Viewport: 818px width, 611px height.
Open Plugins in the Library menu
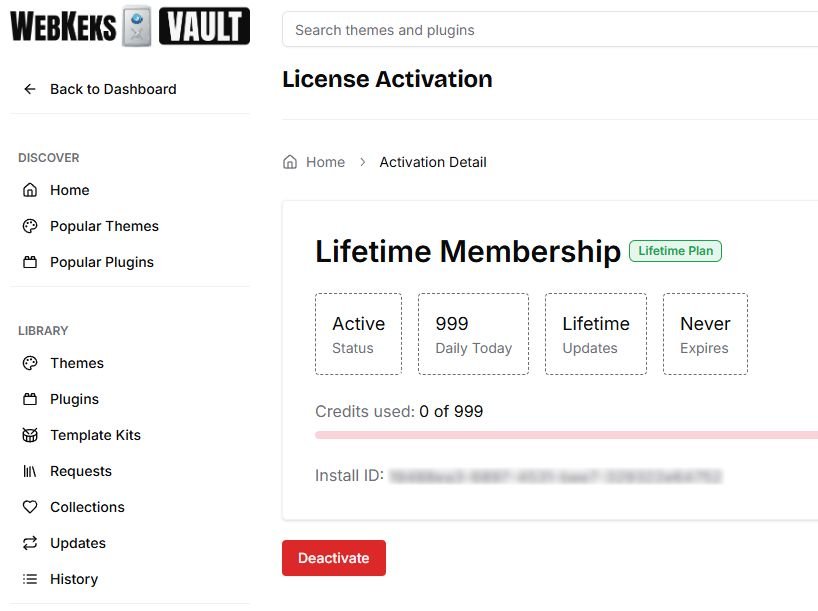pyautogui.click(x=74, y=399)
